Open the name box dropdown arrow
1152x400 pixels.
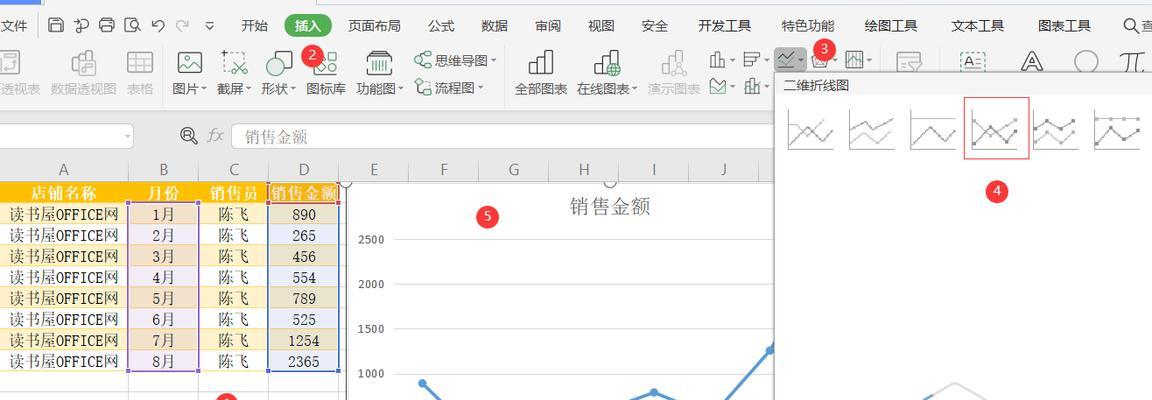(128, 136)
